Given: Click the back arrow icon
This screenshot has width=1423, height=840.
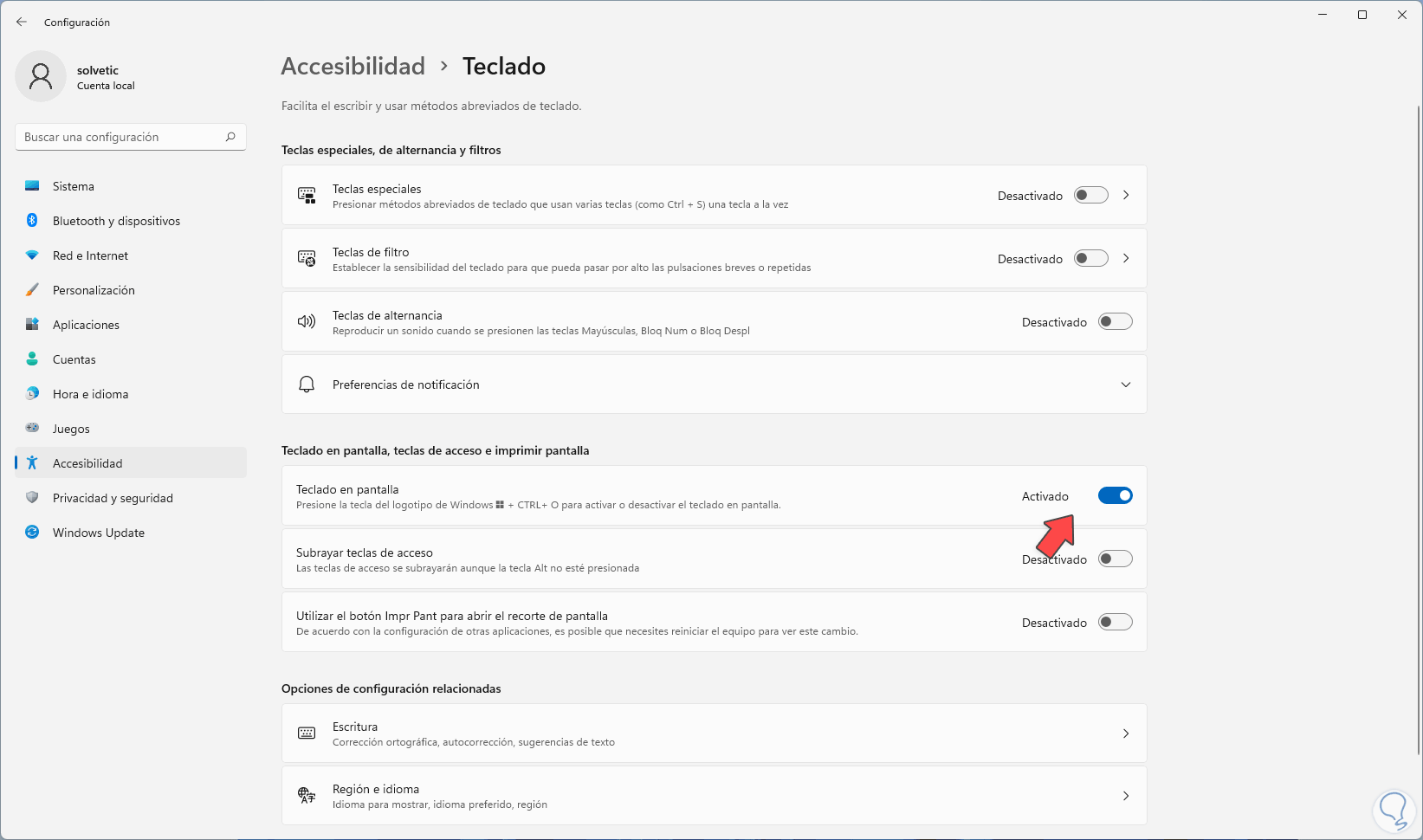Looking at the screenshot, I should point(22,22).
